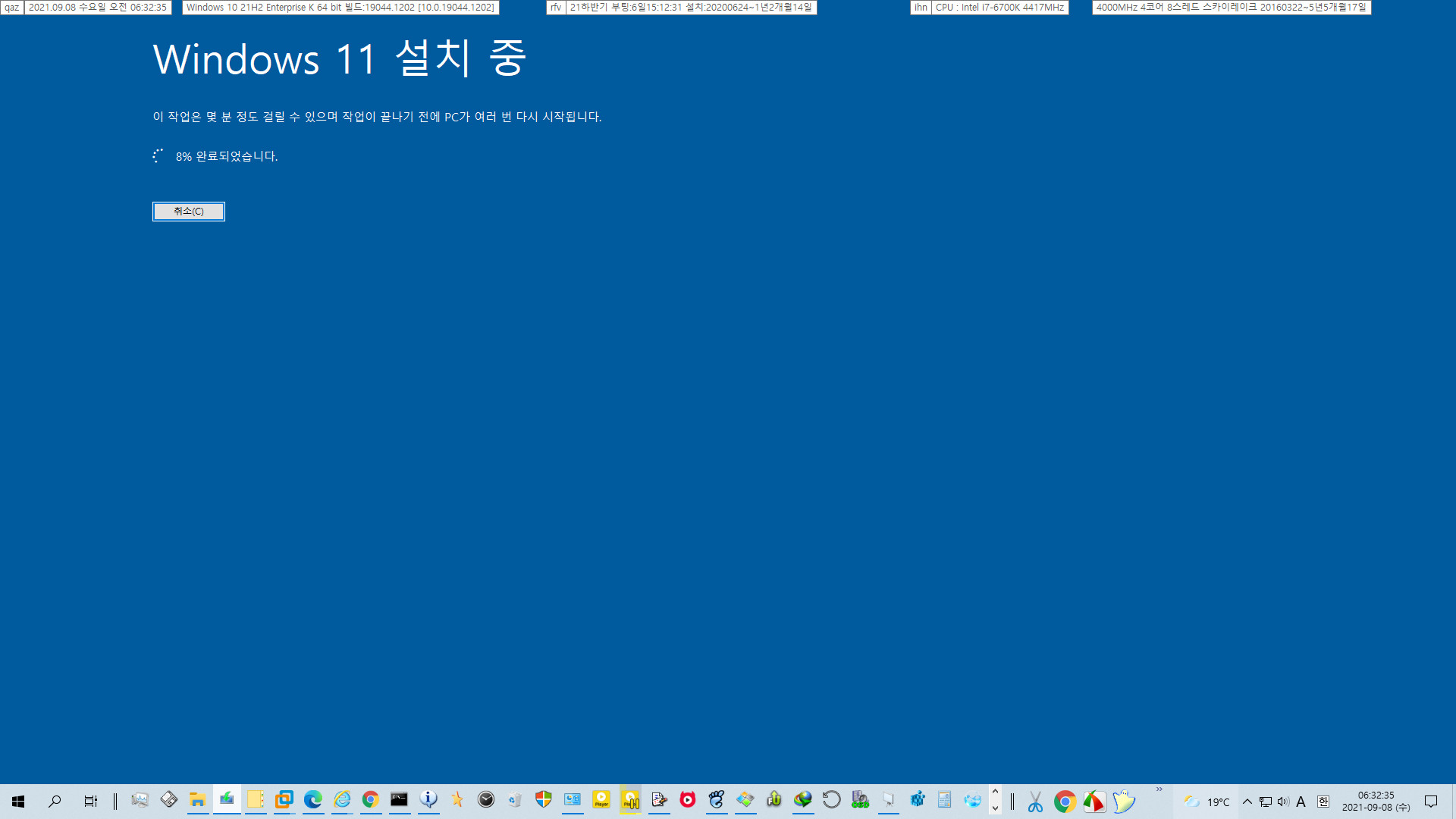Open VMware Workstation from the taskbar
The width and height of the screenshot is (1456, 819).
(x=284, y=800)
